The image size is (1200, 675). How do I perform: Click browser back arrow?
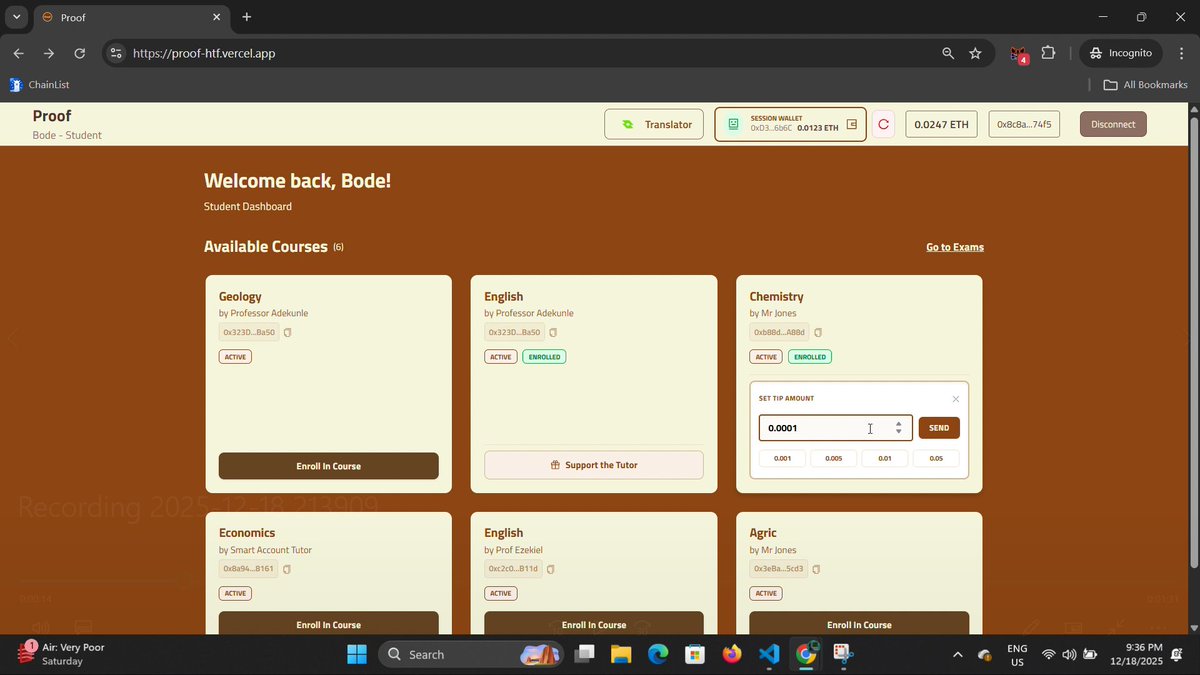(18, 53)
